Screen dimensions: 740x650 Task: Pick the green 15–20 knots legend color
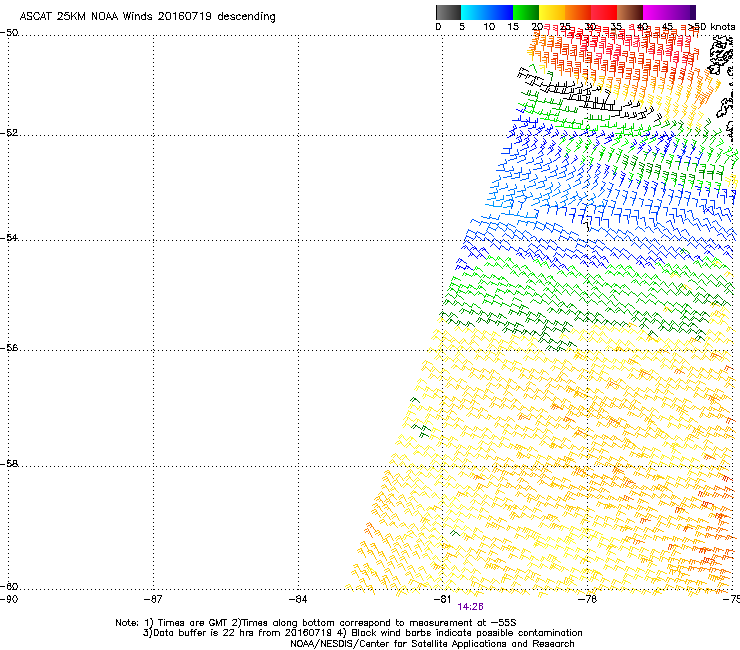tap(527, 12)
